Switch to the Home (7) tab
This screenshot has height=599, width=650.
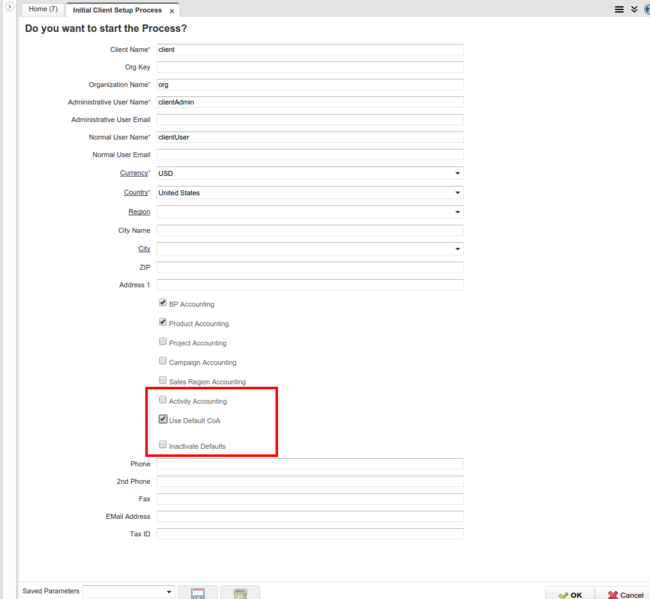42,9
